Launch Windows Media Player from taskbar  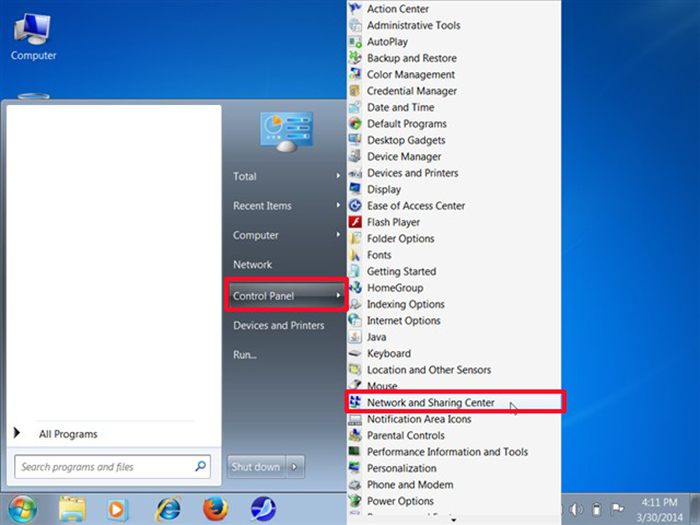coord(118,509)
